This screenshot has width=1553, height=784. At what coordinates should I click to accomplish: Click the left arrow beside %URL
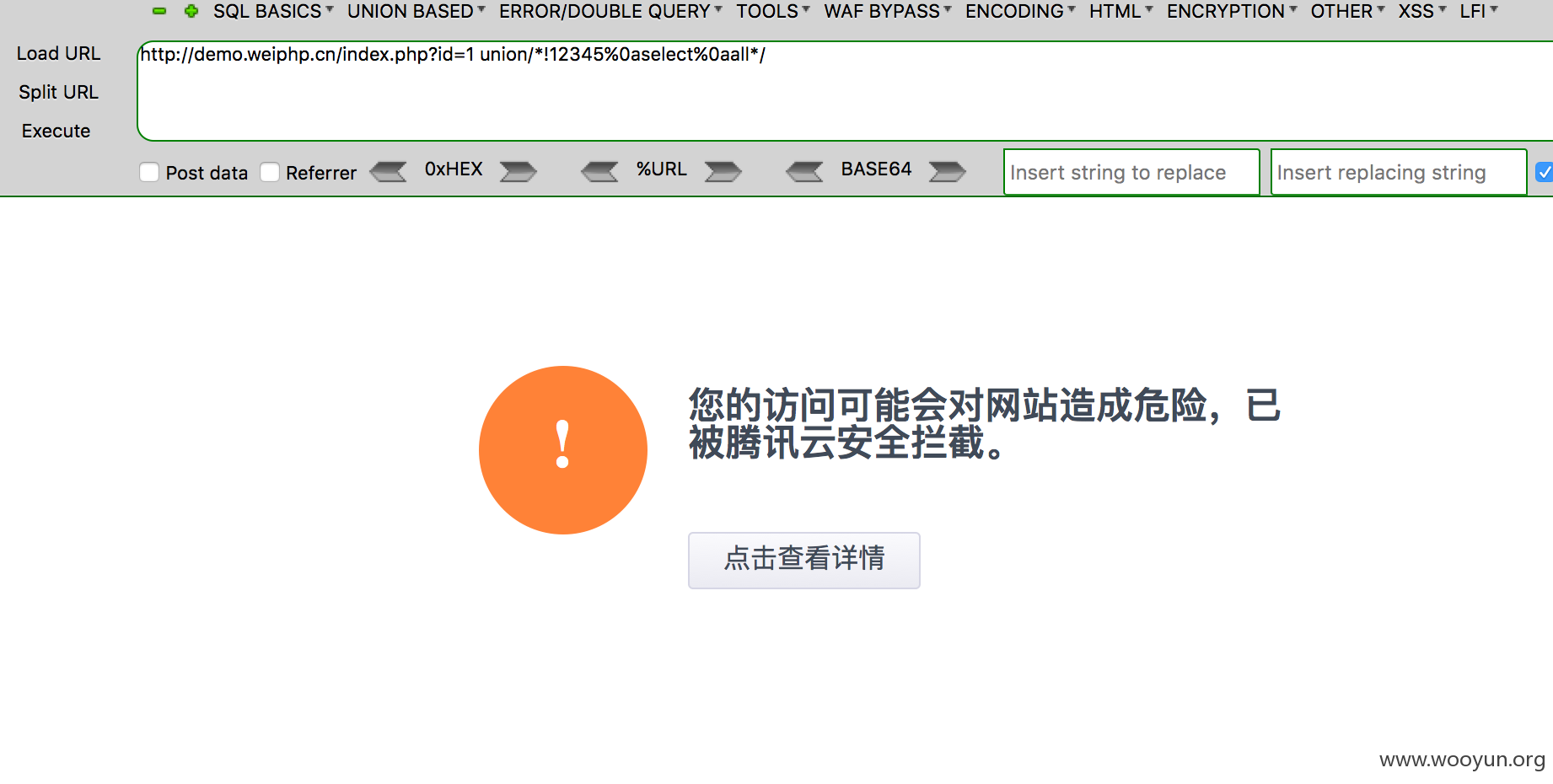600,171
